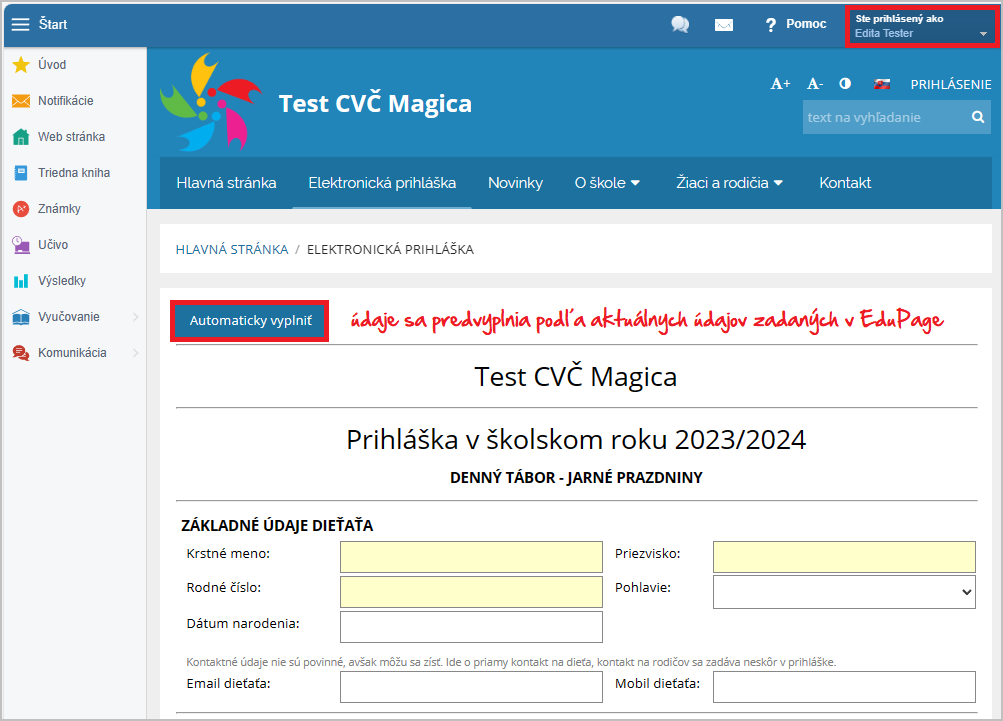Click the Test CVČ Magica pinwheel logo

[x=210, y=102]
